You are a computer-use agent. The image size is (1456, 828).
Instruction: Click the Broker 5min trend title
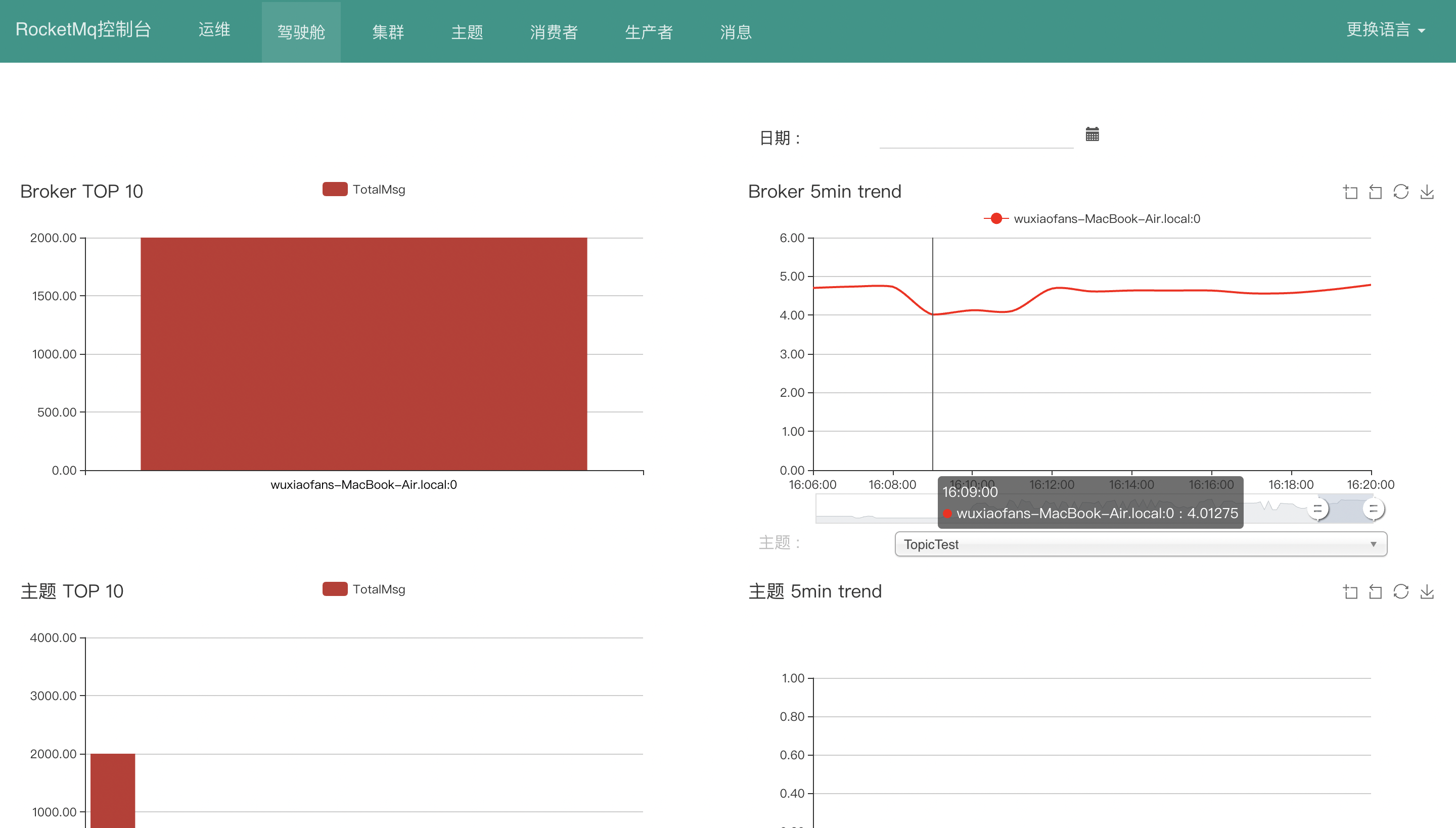pos(825,192)
